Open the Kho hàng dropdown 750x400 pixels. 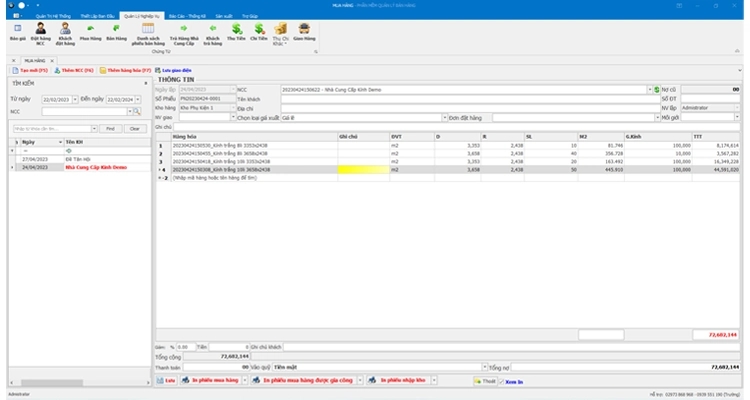[x=230, y=107]
